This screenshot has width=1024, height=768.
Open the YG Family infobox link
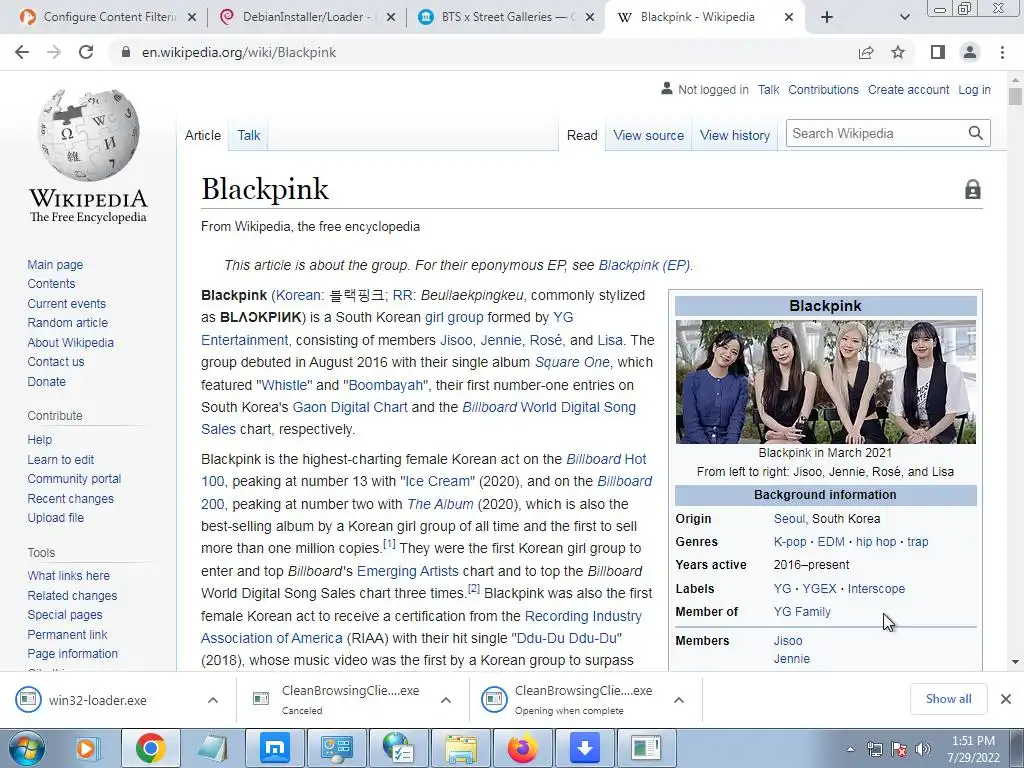tap(802, 612)
